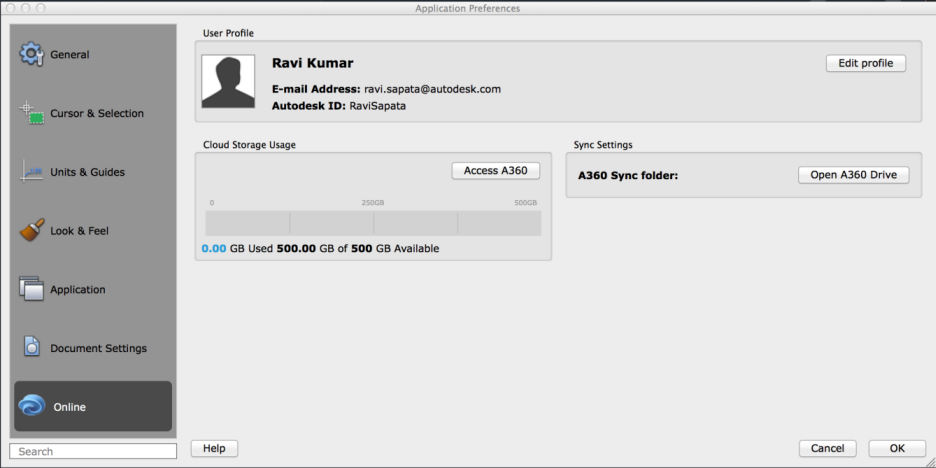Open A360 Drive via its button
936x468 pixels.
[854, 175]
